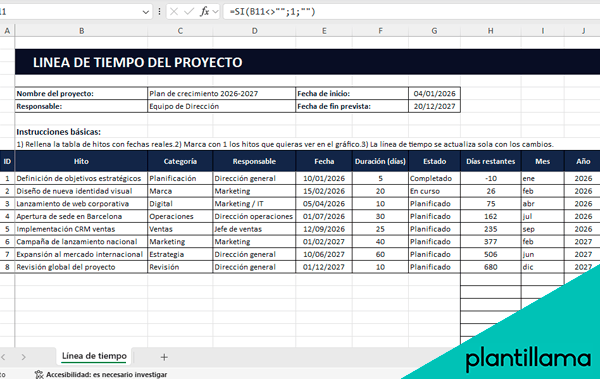
Task: Click the 'LINEA DE TIEMPO DEL PROYECTO' title
Action: tap(137, 62)
